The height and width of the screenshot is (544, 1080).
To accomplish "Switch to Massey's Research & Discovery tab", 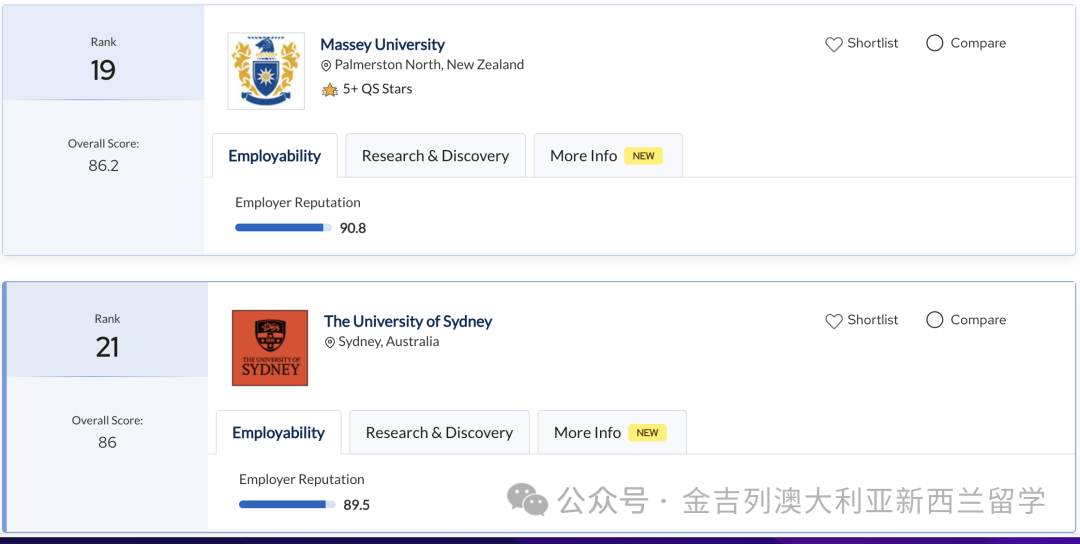I will coord(435,156).
